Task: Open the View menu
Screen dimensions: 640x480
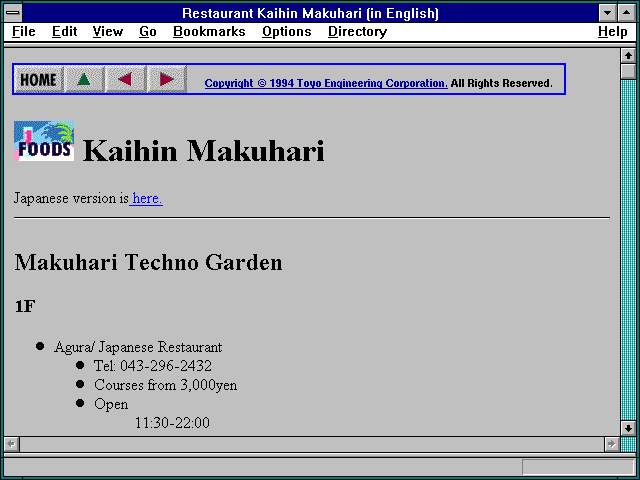Action: 108,31
